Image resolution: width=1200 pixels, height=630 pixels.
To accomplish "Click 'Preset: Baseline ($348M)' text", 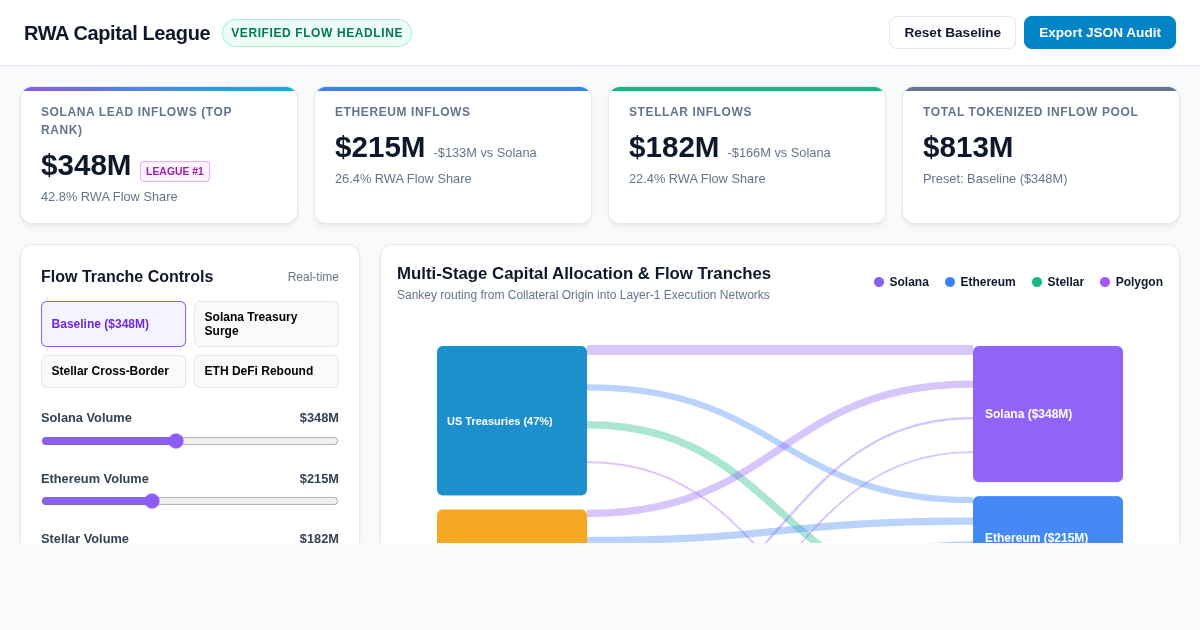I will pyautogui.click(x=995, y=179).
